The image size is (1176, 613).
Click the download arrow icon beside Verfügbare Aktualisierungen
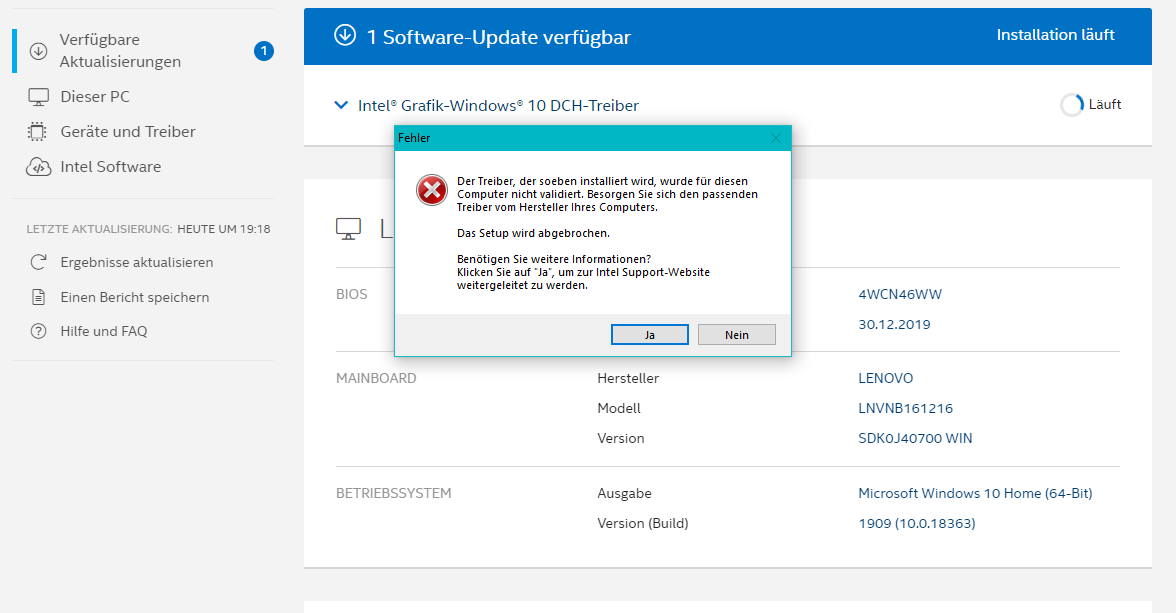(38, 51)
